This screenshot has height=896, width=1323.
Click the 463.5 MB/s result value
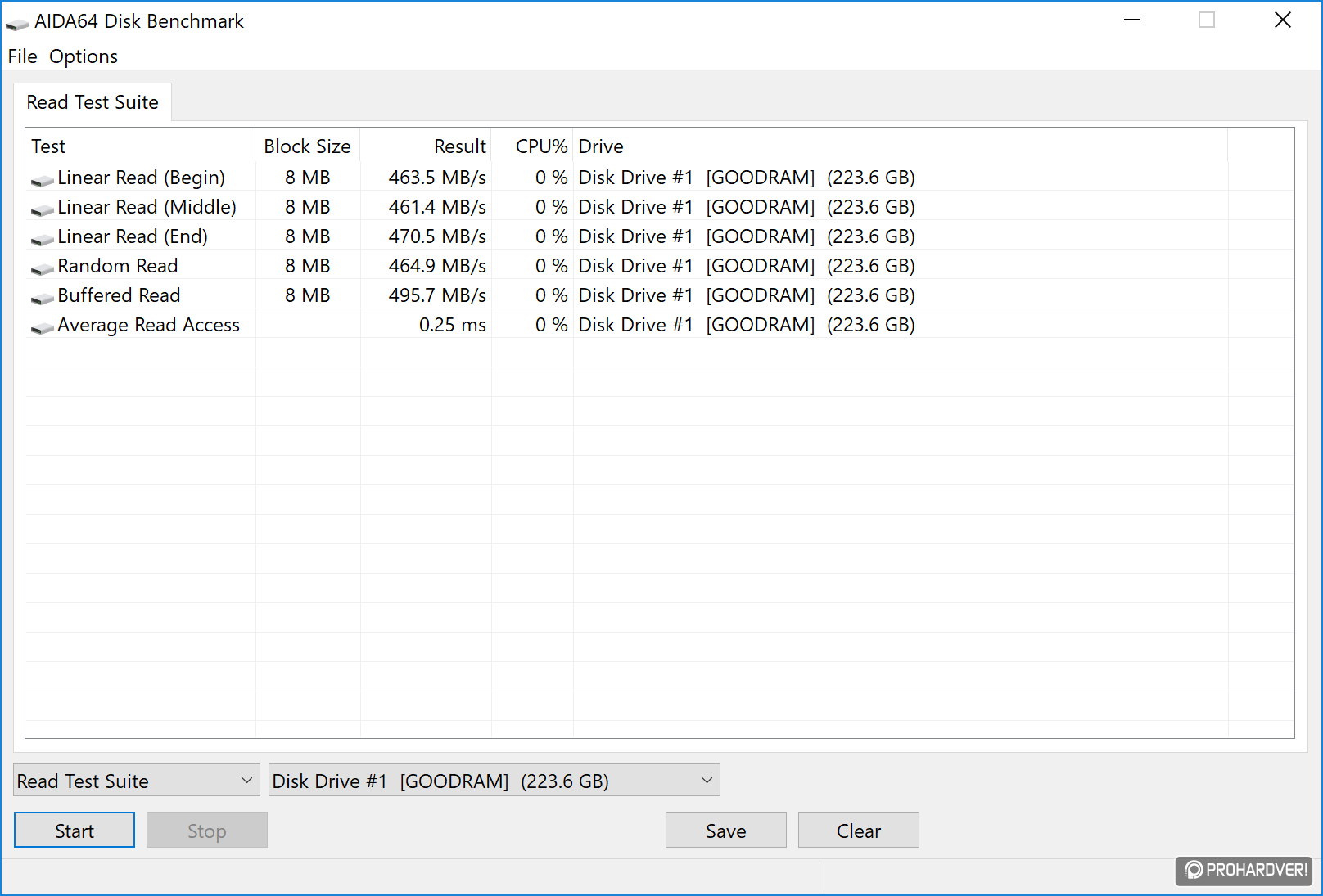click(x=437, y=178)
